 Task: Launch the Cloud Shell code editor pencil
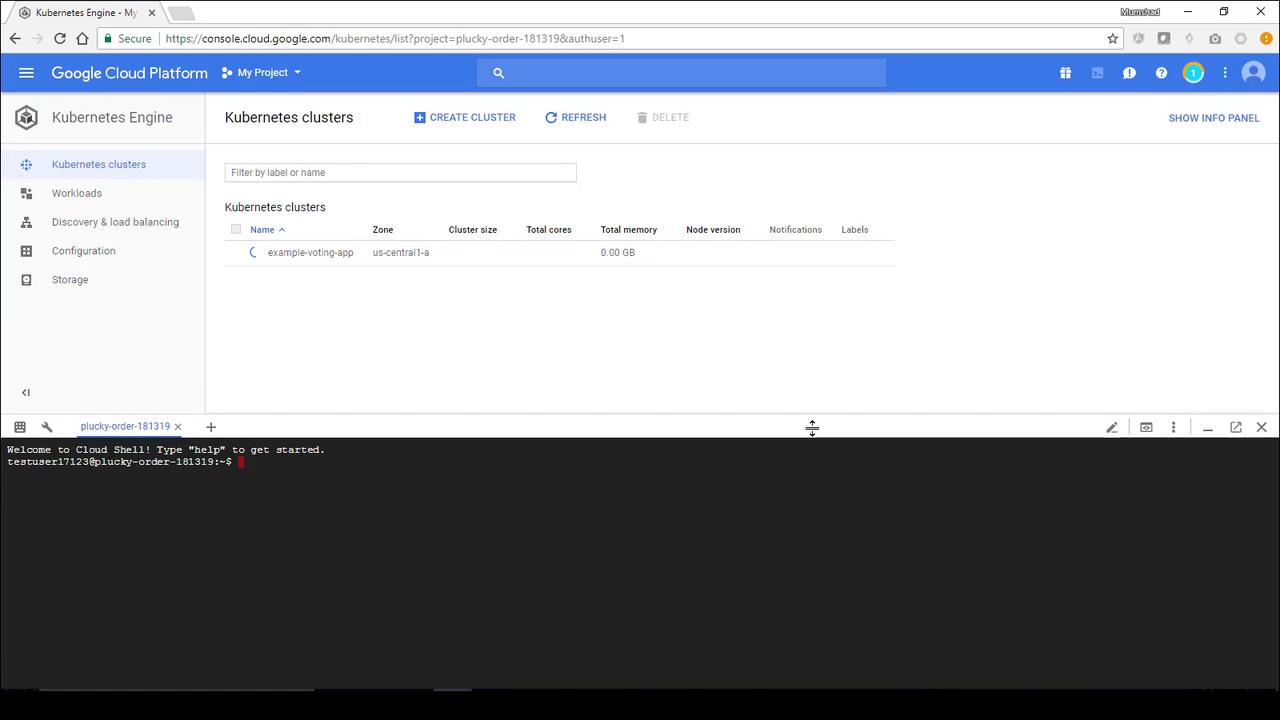[x=1112, y=427]
